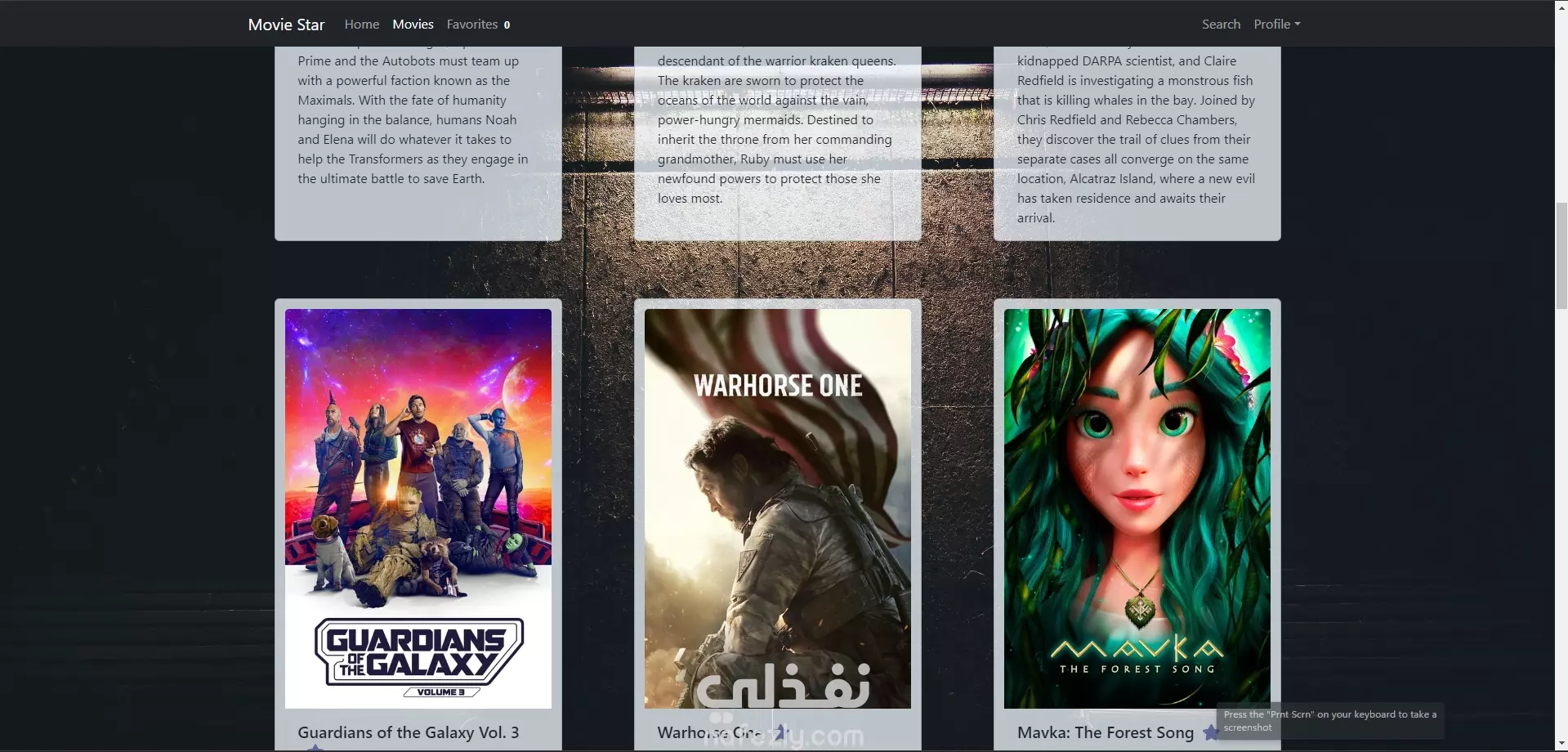Open the Profile dropdown menu
This screenshot has width=1568, height=752.
pyautogui.click(x=1277, y=25)
